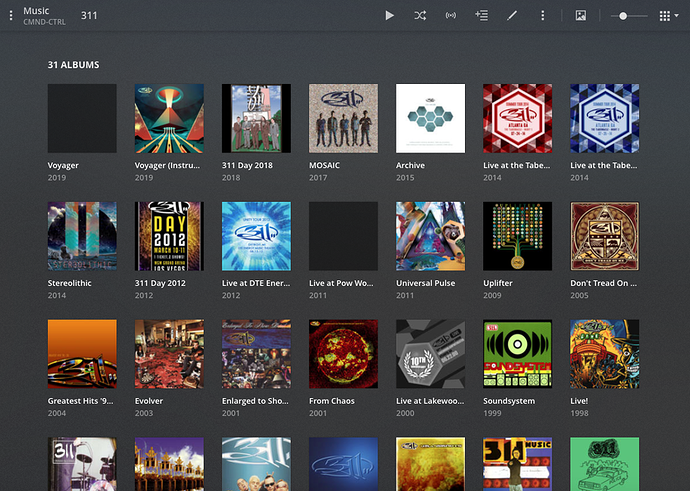690x491 pixels.
Task: Open the Uplifter album cover
Action: pos(518,236)
